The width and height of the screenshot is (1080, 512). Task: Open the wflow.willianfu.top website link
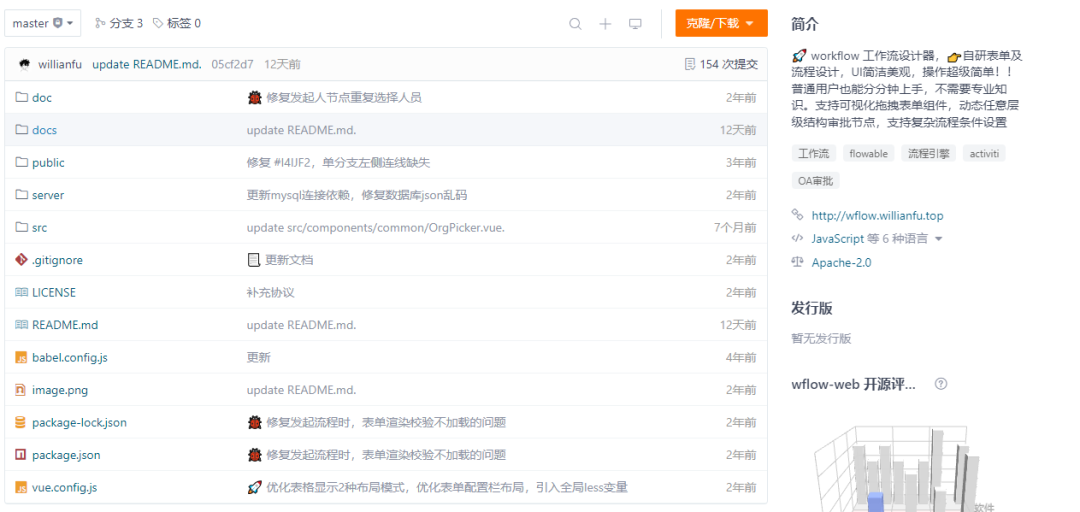[x=877, y=215]
